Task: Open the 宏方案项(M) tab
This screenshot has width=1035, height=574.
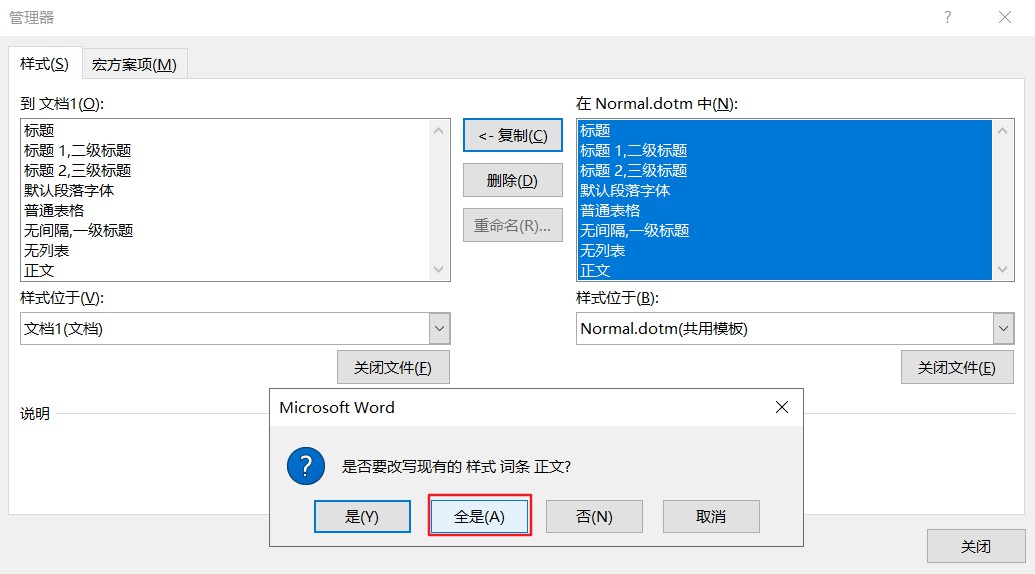Action: 134,65
